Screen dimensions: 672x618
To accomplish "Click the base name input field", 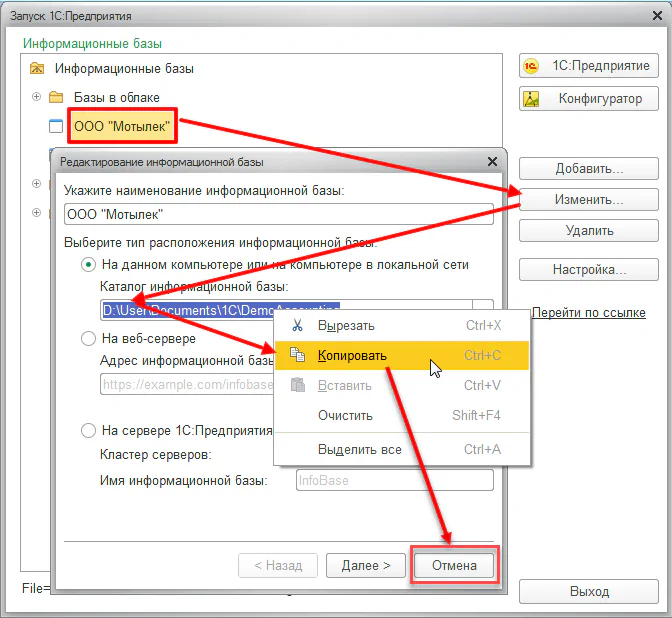I will tap(278, 214).
